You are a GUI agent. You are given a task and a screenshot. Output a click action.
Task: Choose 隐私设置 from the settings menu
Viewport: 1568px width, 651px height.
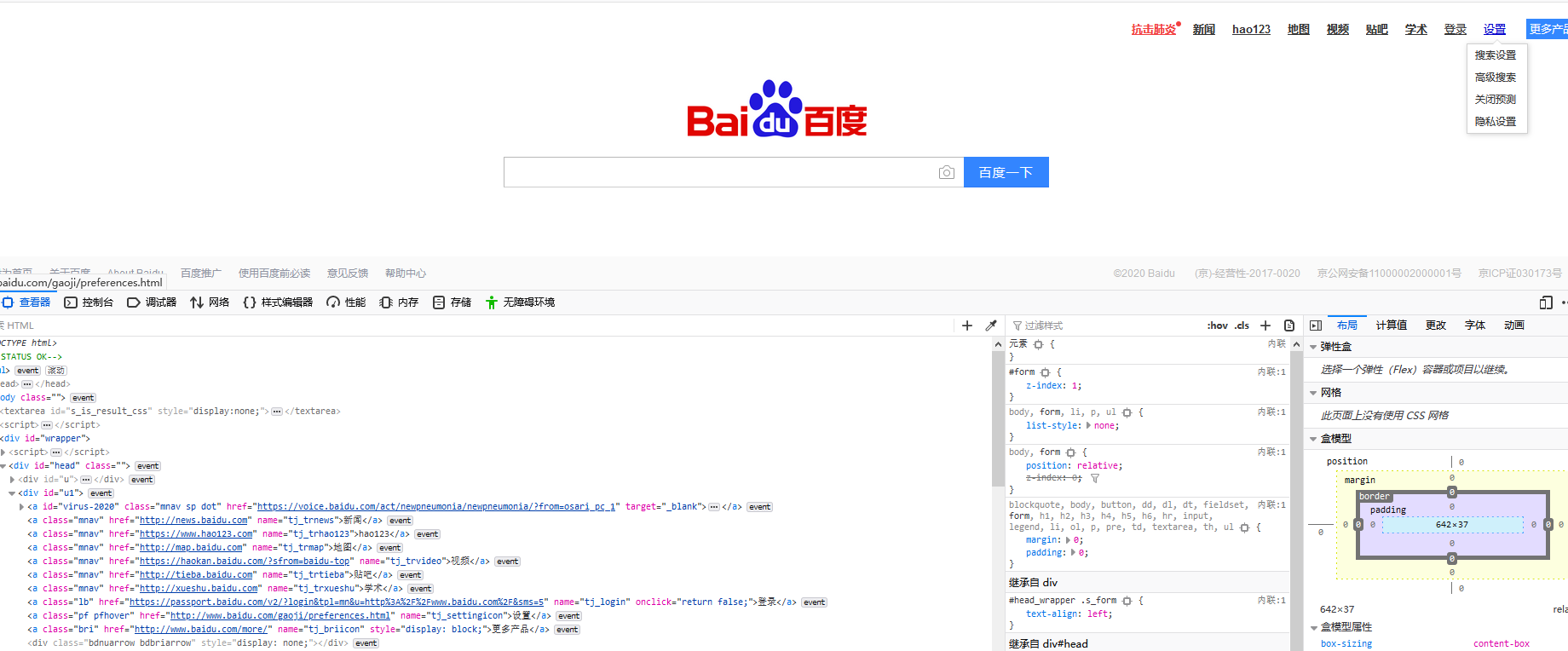point(1496,122)
